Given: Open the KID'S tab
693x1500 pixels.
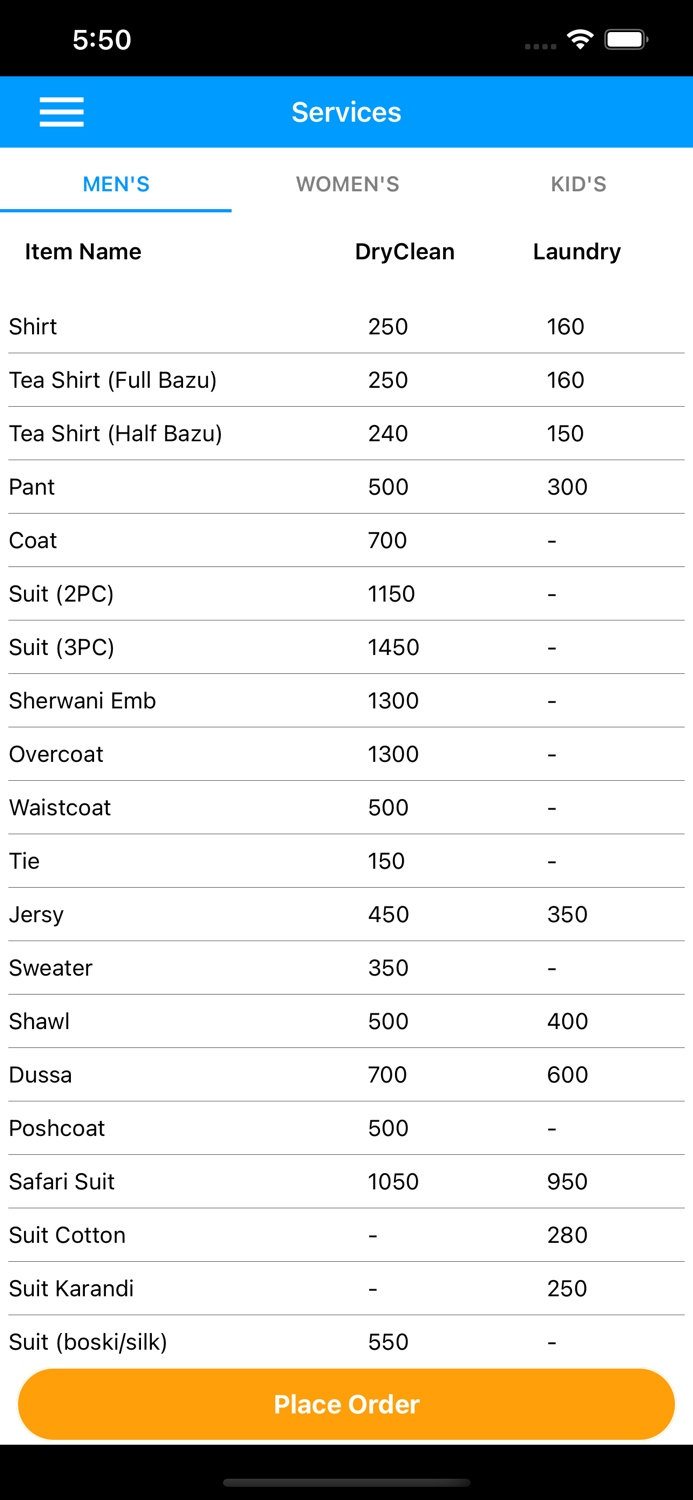Looking at the screenshot, I should (x=578, y=184).
